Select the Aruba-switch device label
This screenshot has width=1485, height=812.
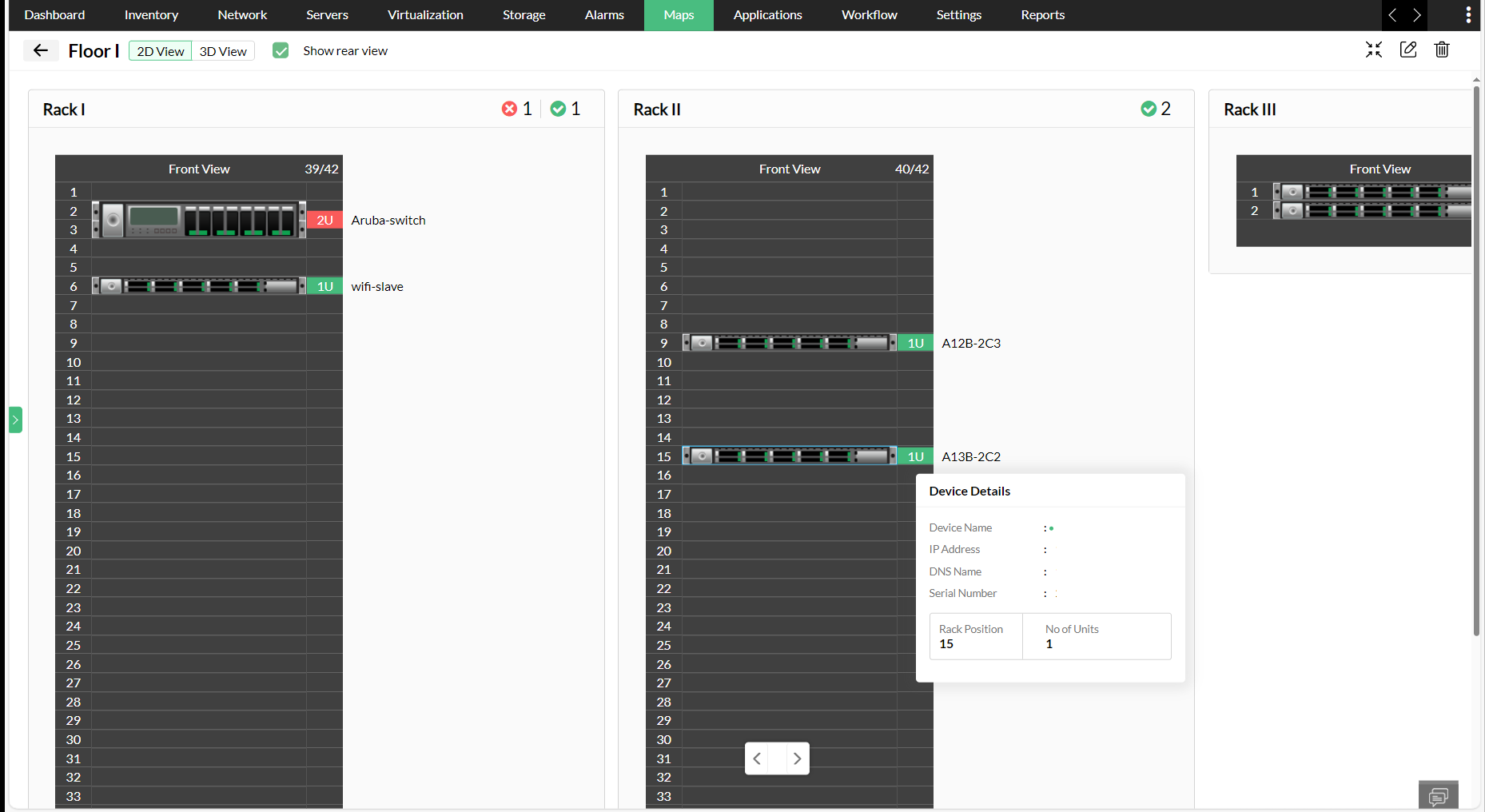point(388,220)
